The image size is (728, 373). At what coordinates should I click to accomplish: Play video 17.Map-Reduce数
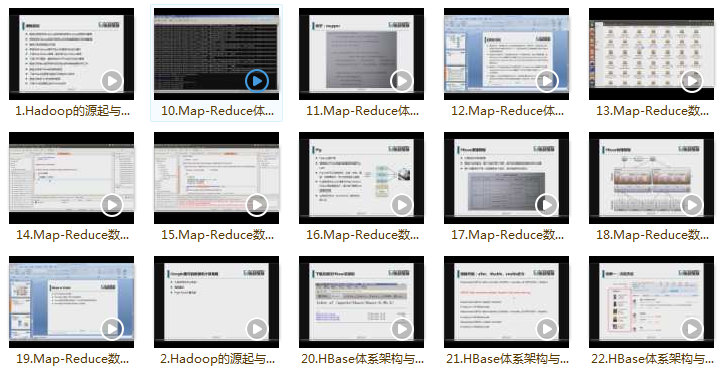point(547,205)
